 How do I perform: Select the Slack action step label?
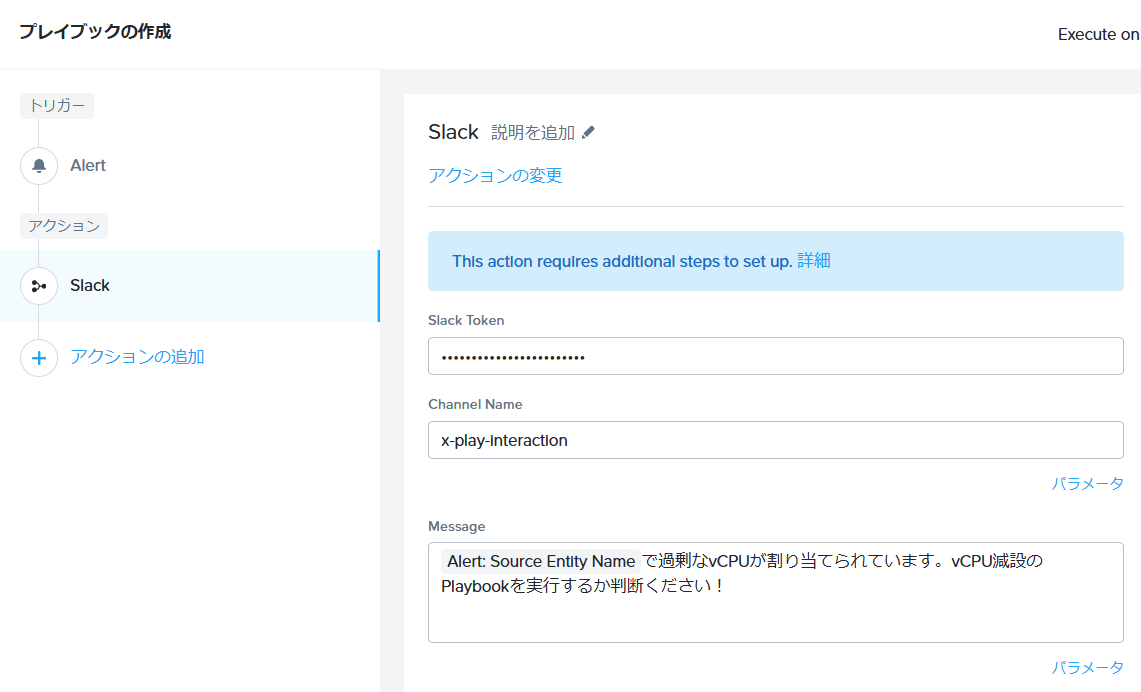90,286
